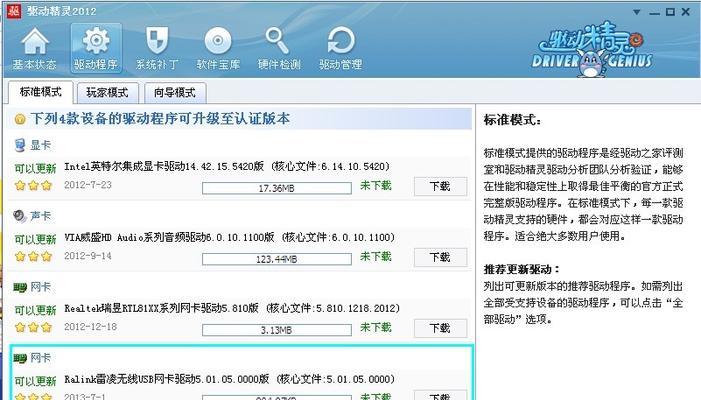The width and height of the screenshot is (701, 400).
Task: Click the 123.44MB progress bar
Action: pos(277,259)
